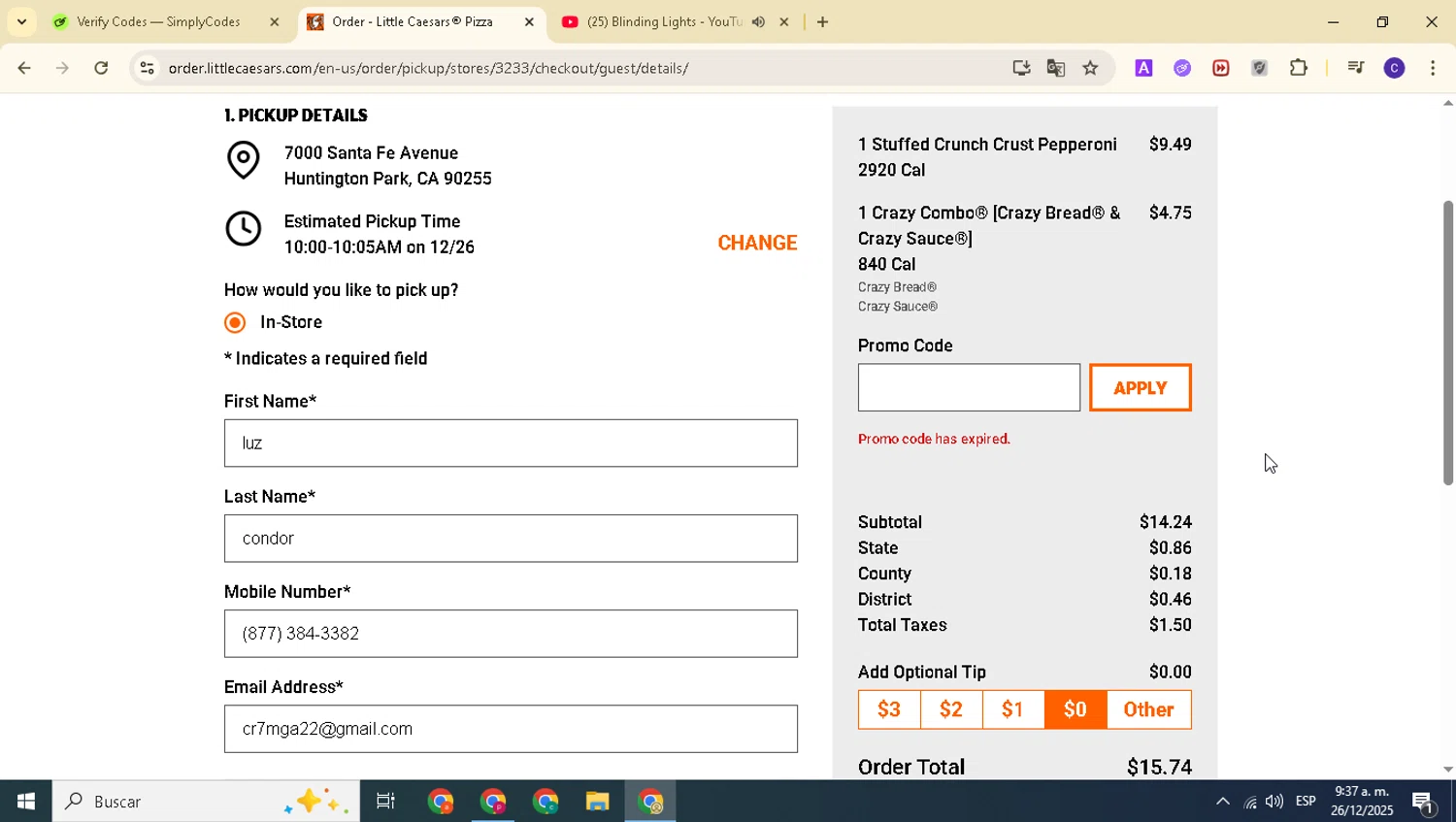
Task: Click the 'Promo code has expired.' message
Action: (x=934, y=439)
